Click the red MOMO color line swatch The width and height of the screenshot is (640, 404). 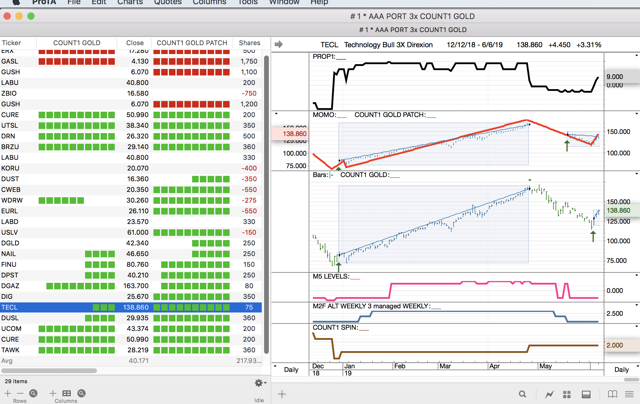[x=342, y=118]
